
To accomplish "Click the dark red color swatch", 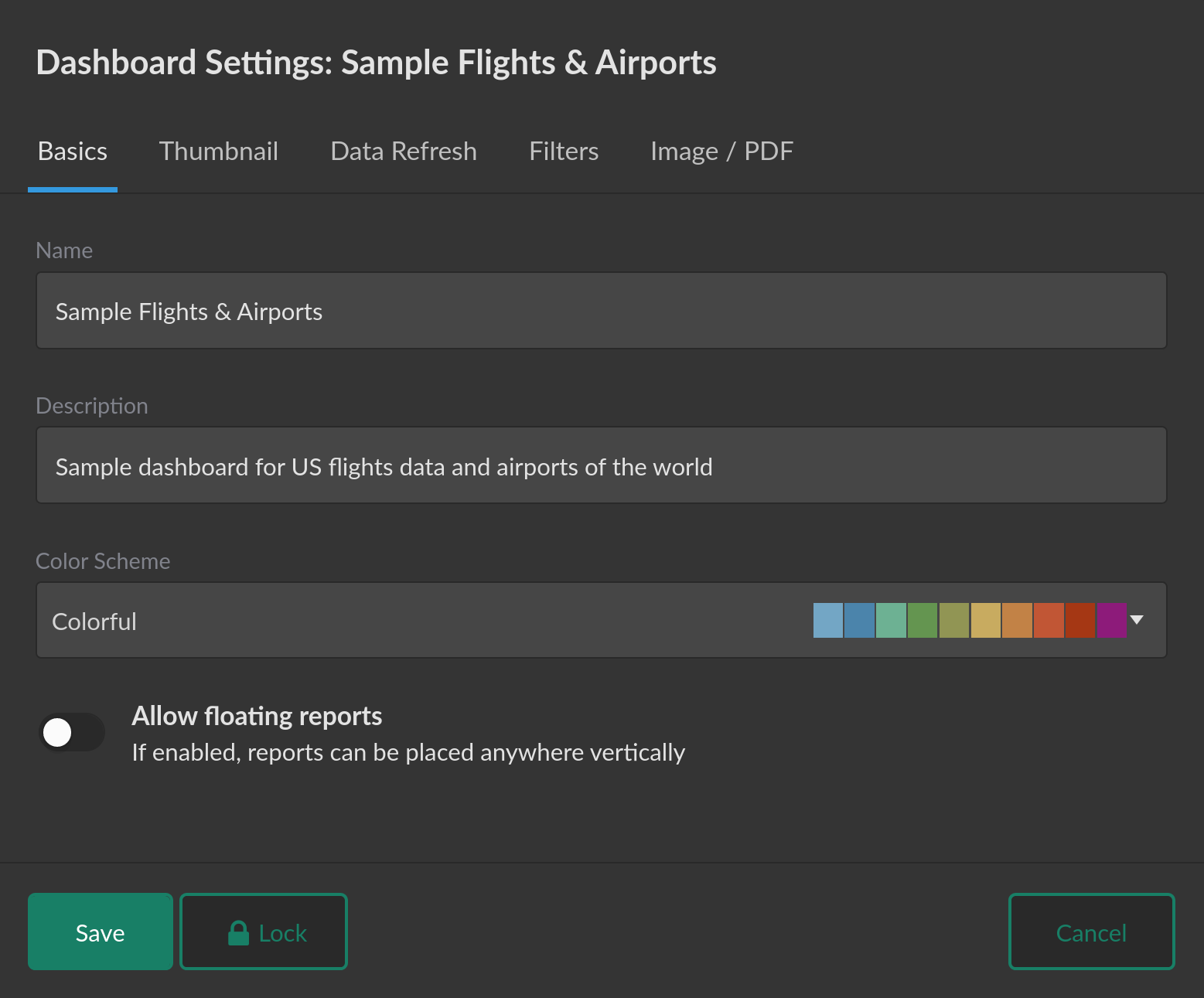I will 1080,621.
